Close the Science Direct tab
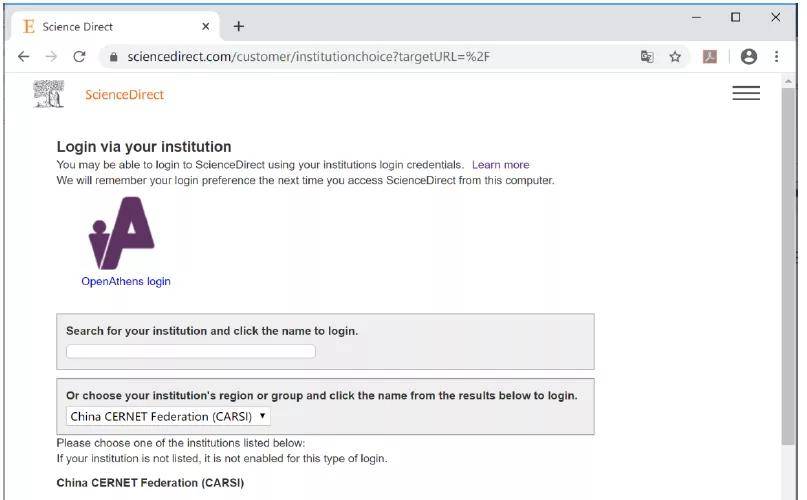Image resolution: width=807 pixels, height=500 pixels. [x=206, y=26]
